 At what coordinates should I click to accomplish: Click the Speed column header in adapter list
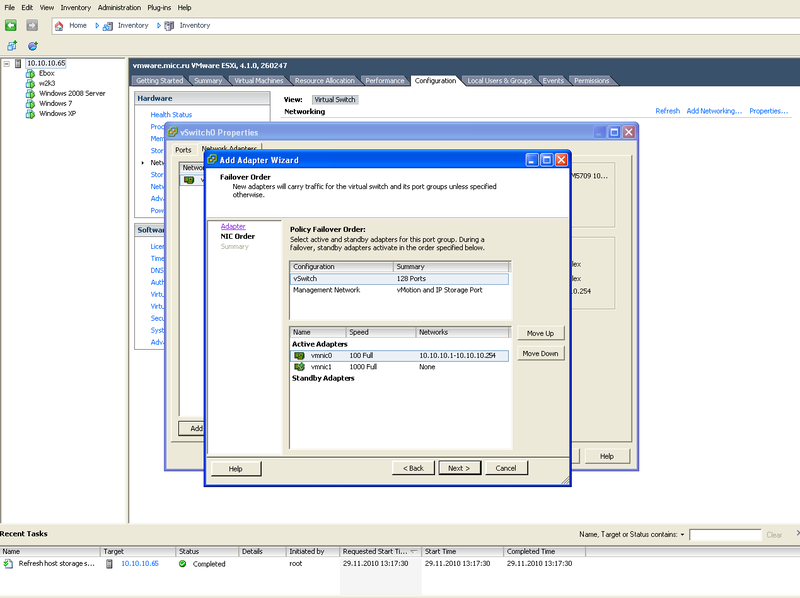pyautogui.click(x=381, y=332)
